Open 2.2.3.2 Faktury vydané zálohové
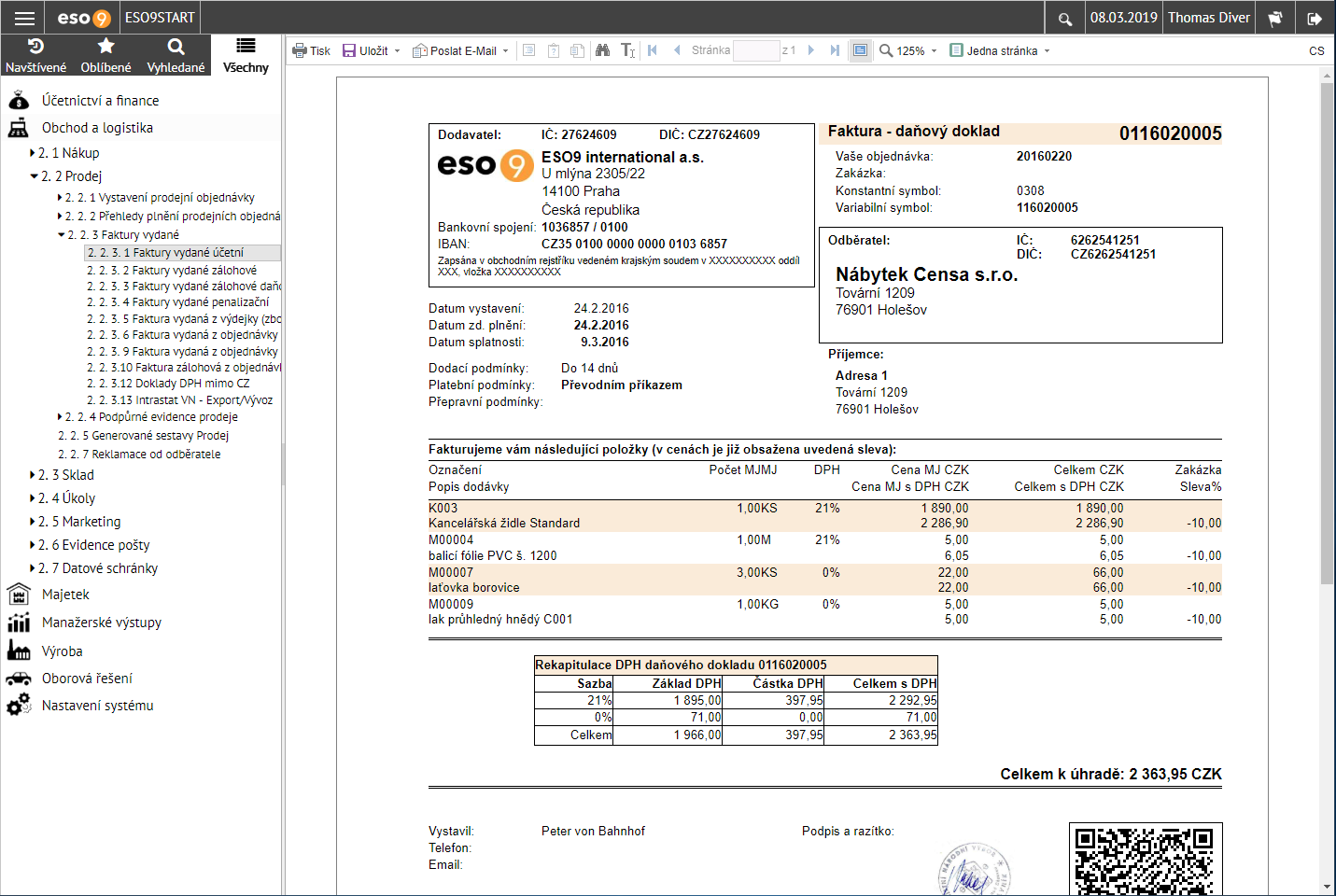 (172, 271)
